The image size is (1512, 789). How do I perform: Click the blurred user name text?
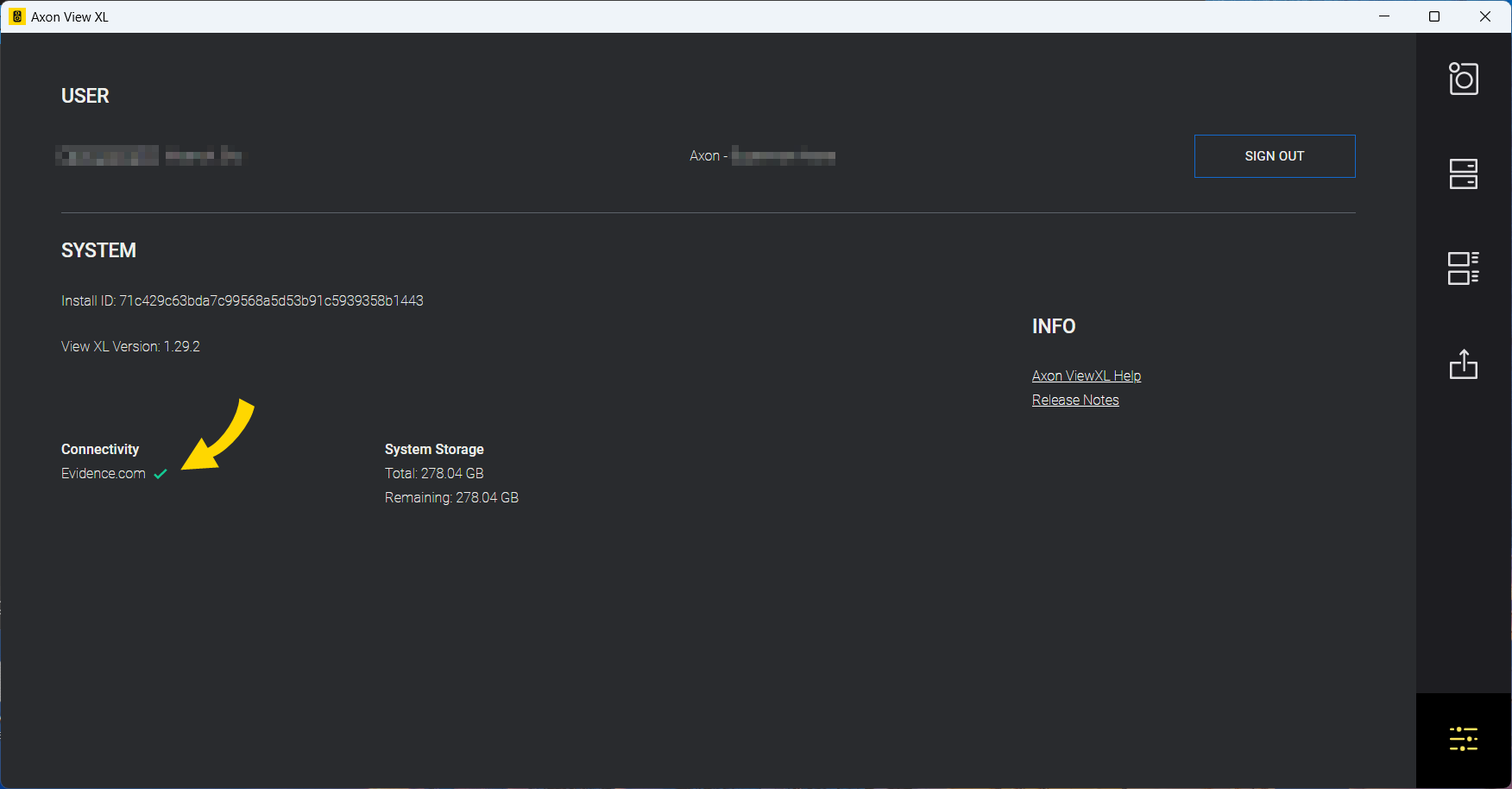click(148, 156)
